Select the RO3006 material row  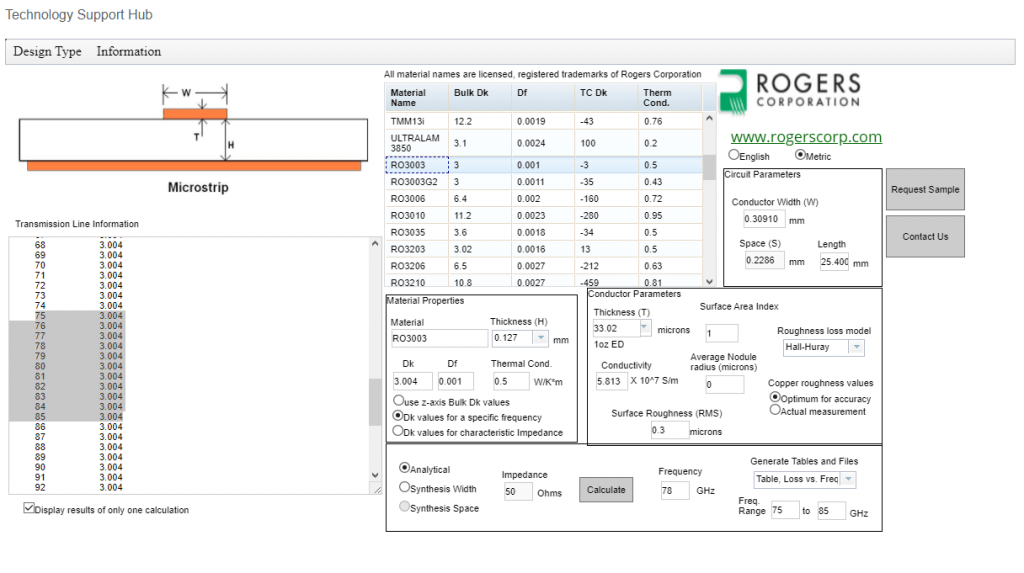point(544,199)
